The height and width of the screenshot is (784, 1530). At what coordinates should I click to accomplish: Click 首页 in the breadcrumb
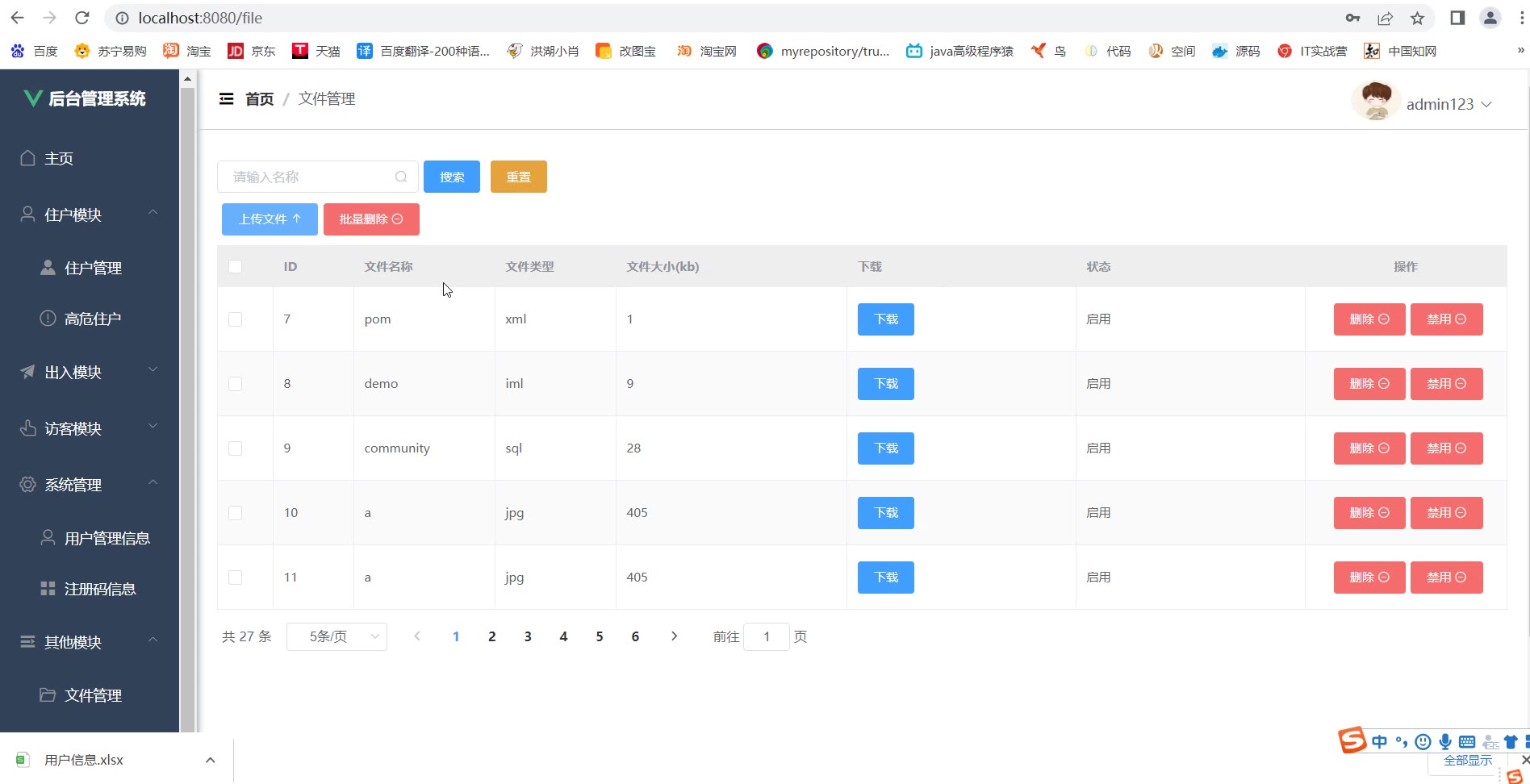[x=260, y=98]
